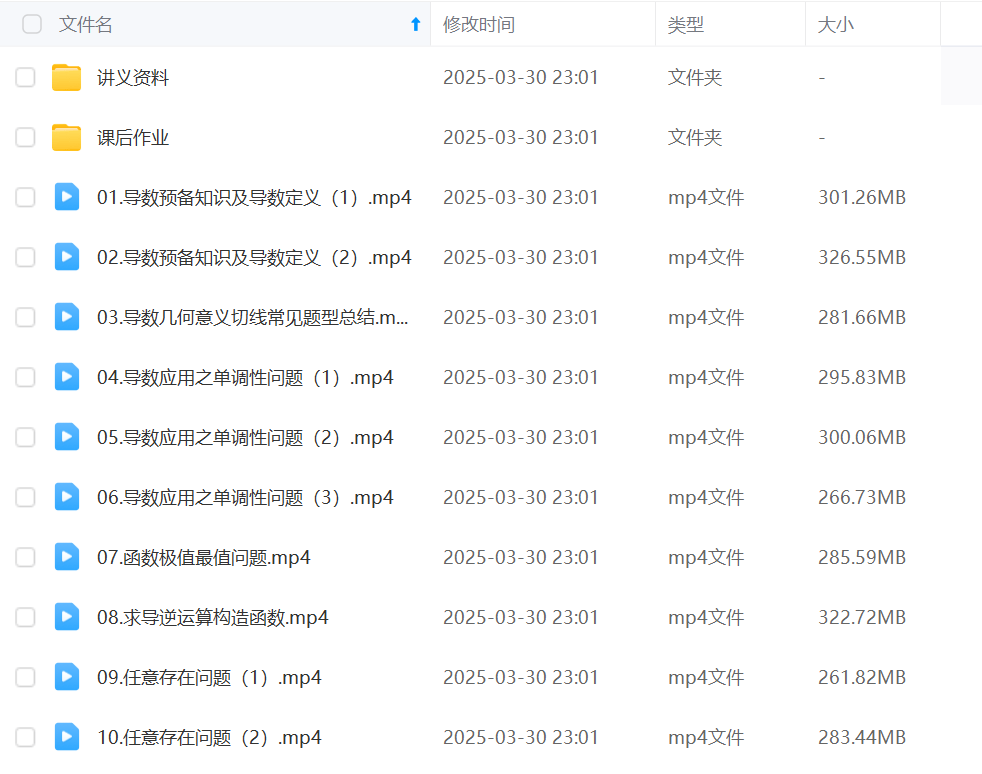The width and height of the screenshot is (982, 774).
Task: Click the video icon of 03.导数几何意义切线常见题型总结
Action: (x=67, y=317)
